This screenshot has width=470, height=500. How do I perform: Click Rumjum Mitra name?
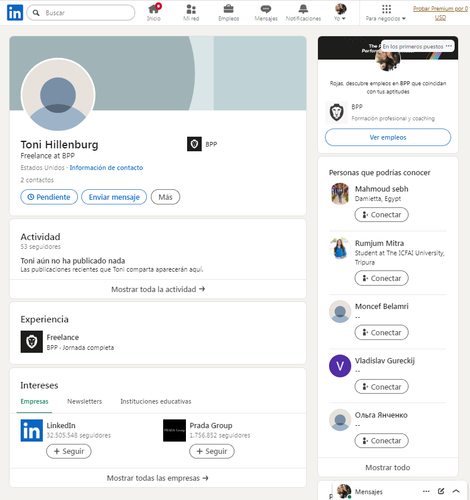pyautogui.click(x=379, y=243)
